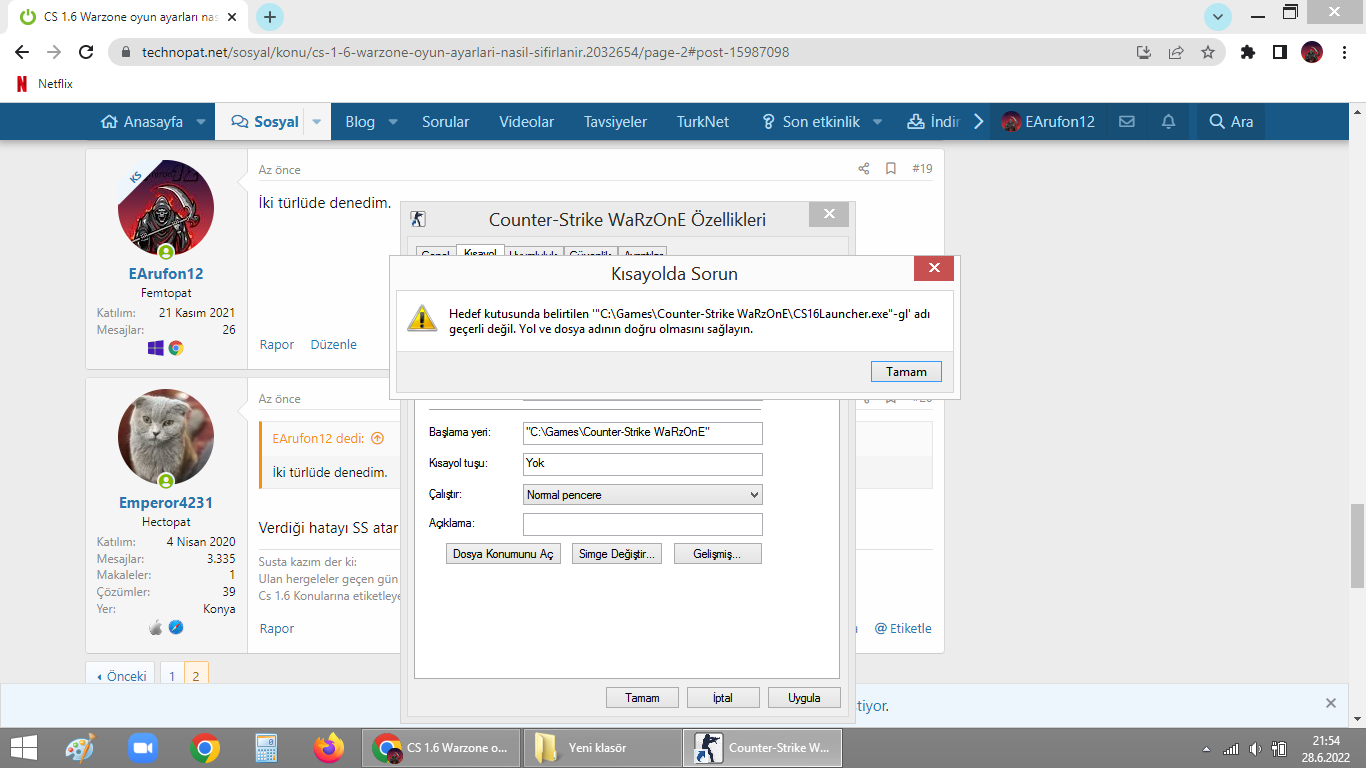This screenshot has height=768, width=1366.
Task: Click the install app icon in address bar
Action: click(1145, 52)
